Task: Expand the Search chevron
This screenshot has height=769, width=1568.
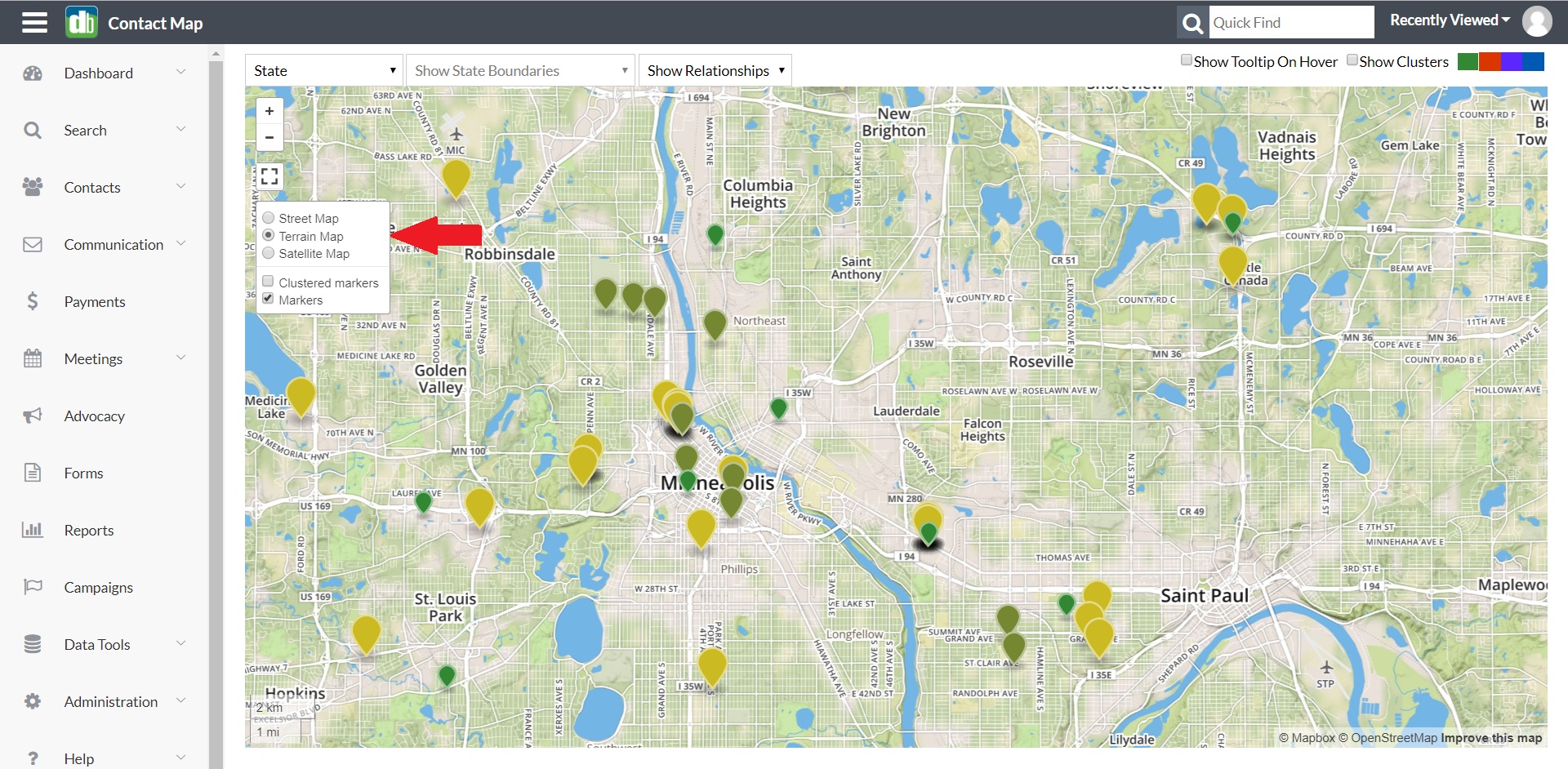Action: pyautogui.click(x=181, y=129)
